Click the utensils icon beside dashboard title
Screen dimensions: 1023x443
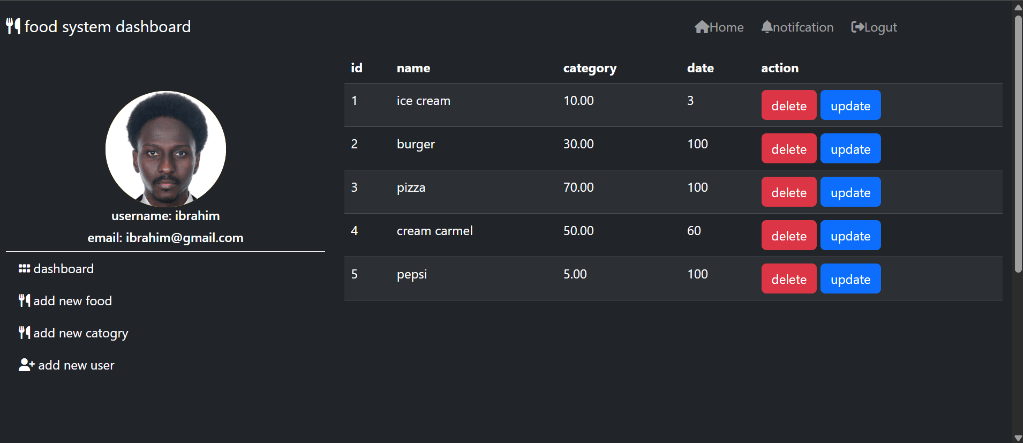click(13, 27)
